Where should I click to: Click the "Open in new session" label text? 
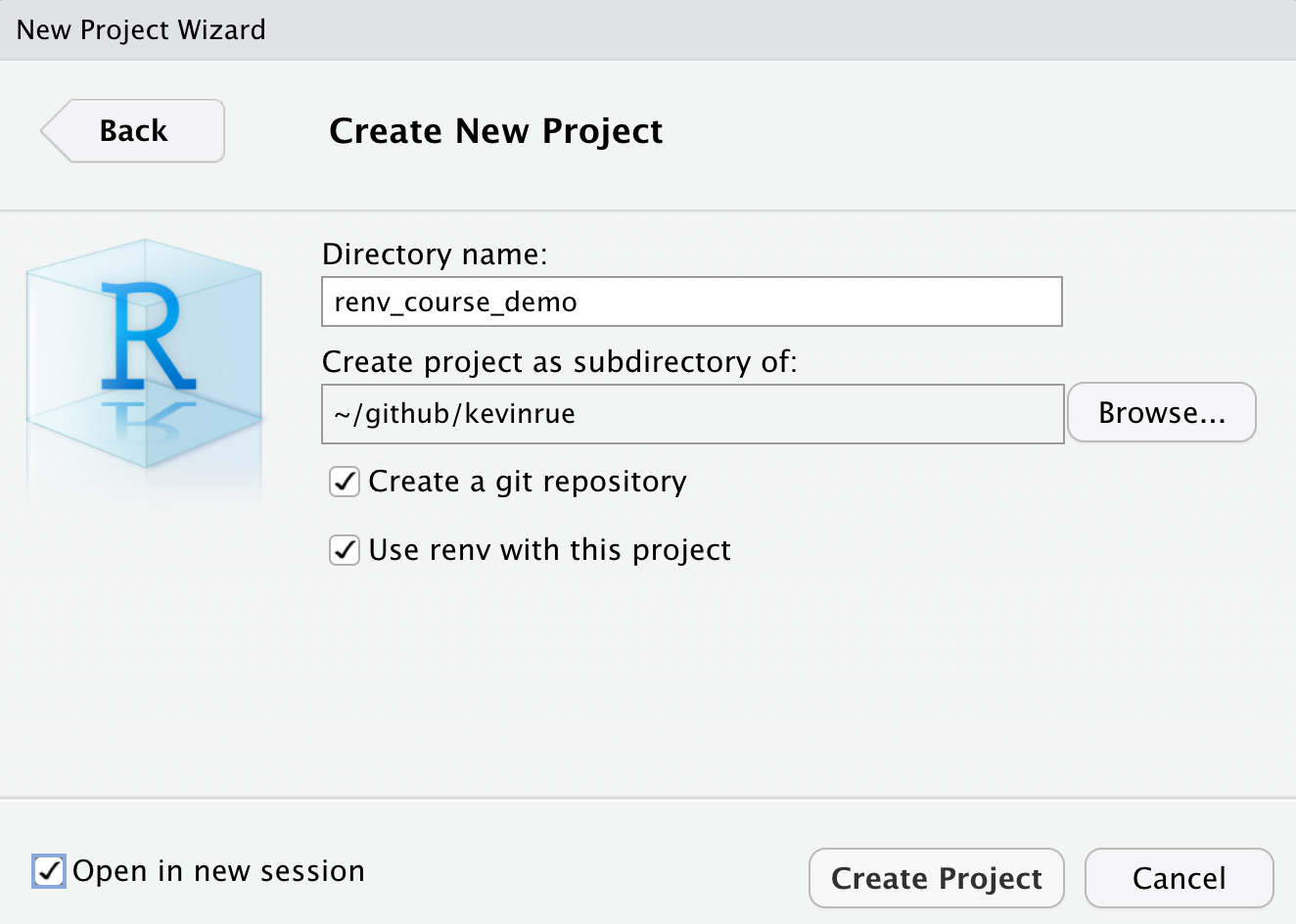tap(218, 871)
